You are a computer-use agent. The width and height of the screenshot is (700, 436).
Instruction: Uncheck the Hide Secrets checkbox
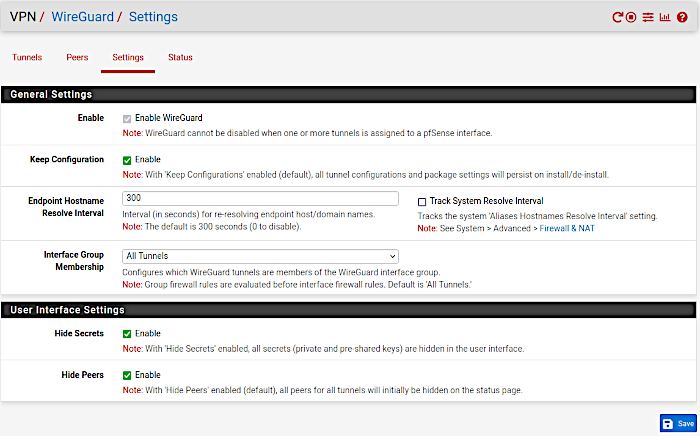127,334
